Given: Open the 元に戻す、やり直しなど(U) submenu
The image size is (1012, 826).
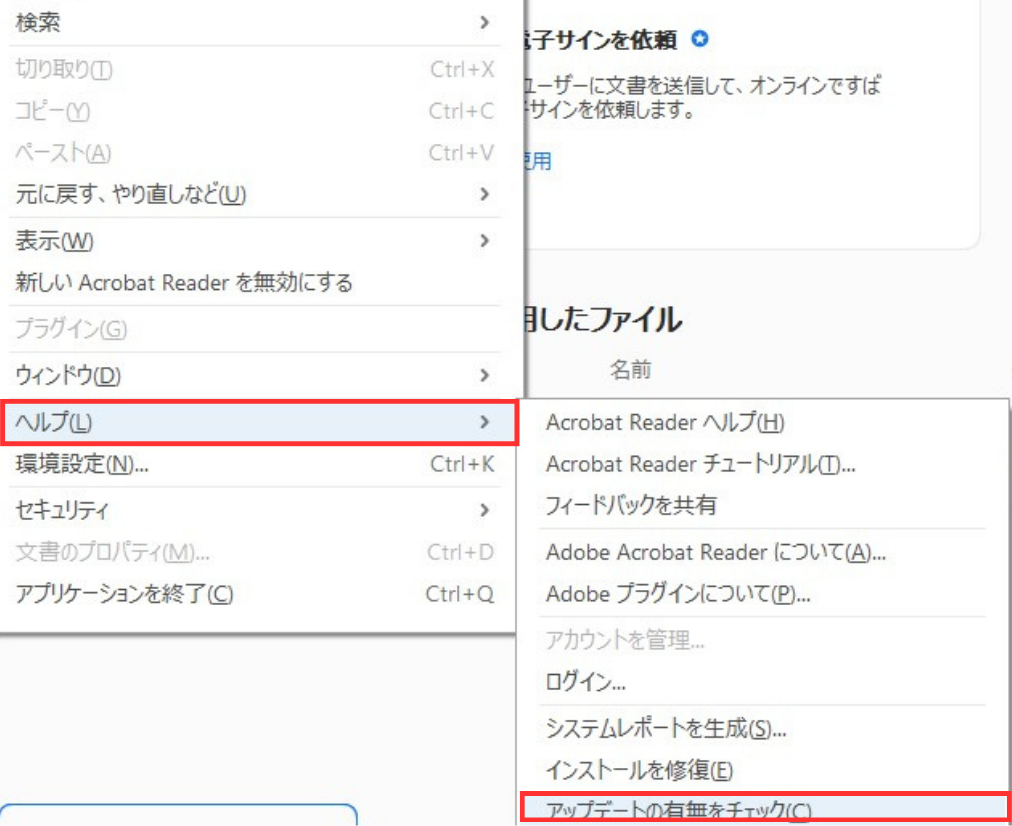Looking at the screenshot, I should coord(130,194).
